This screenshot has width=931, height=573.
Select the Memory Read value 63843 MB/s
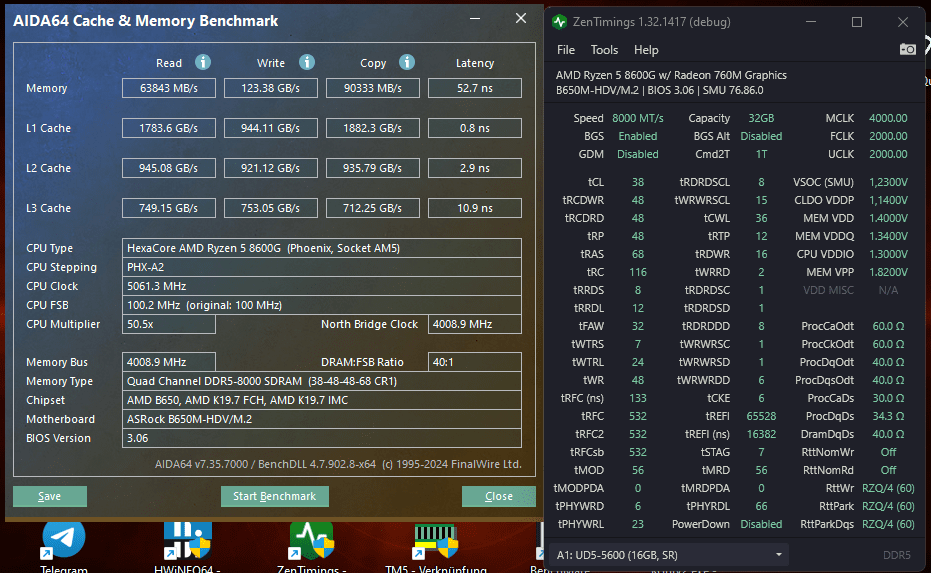click(x=169, y=88)
